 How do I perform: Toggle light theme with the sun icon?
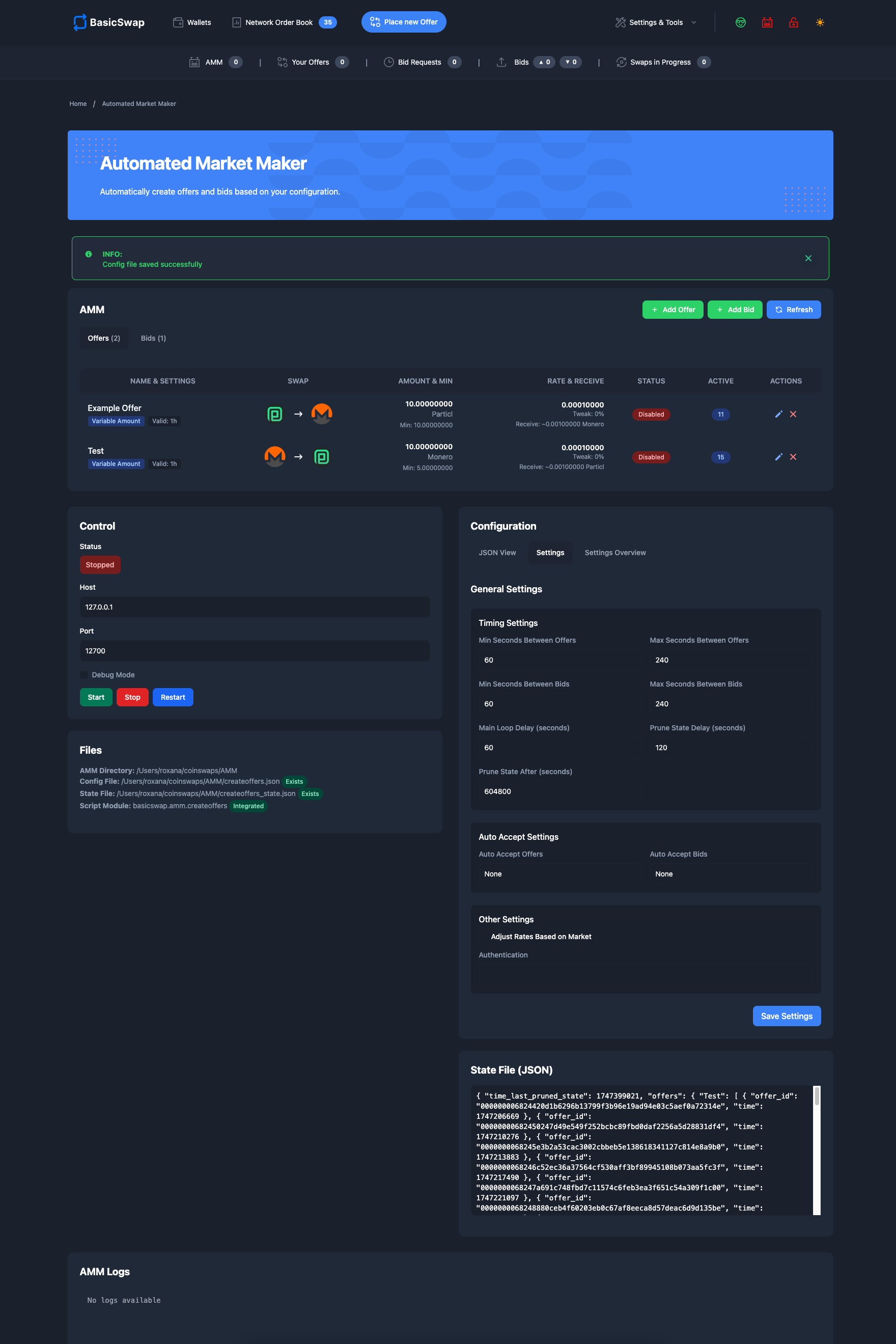(820, 22)
